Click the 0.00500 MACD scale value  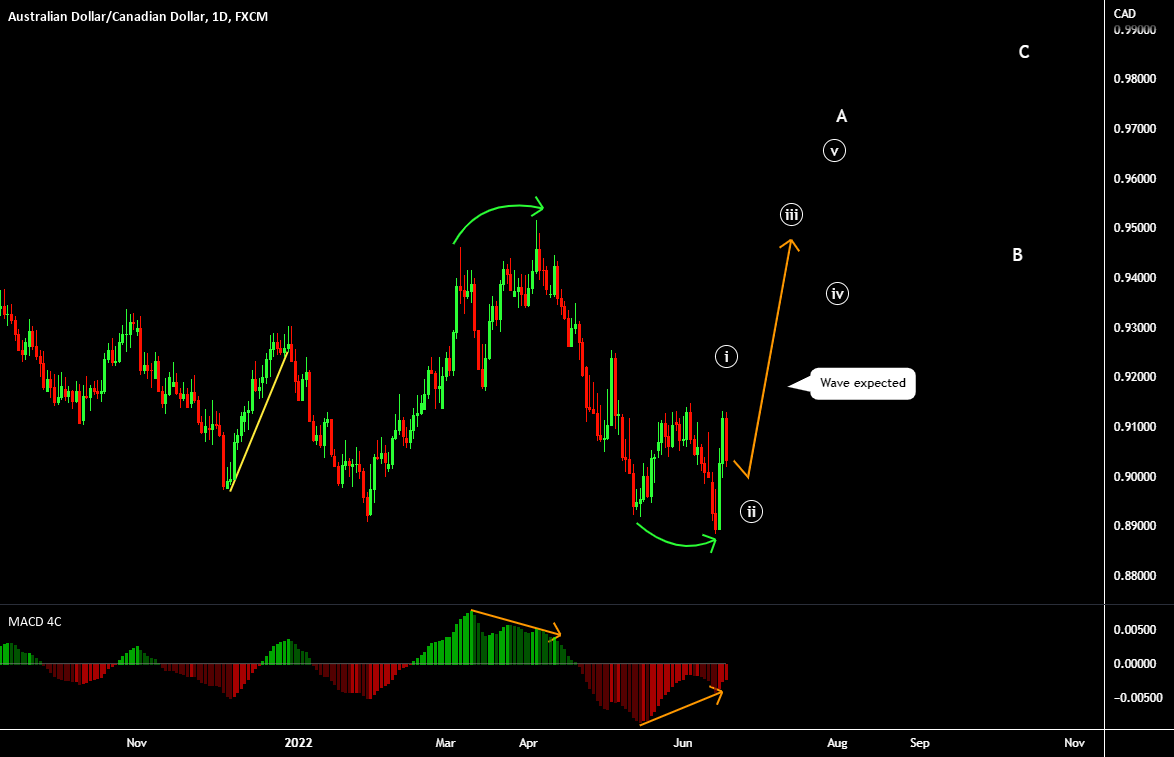pyautogui.click(x=1134, y=630)
